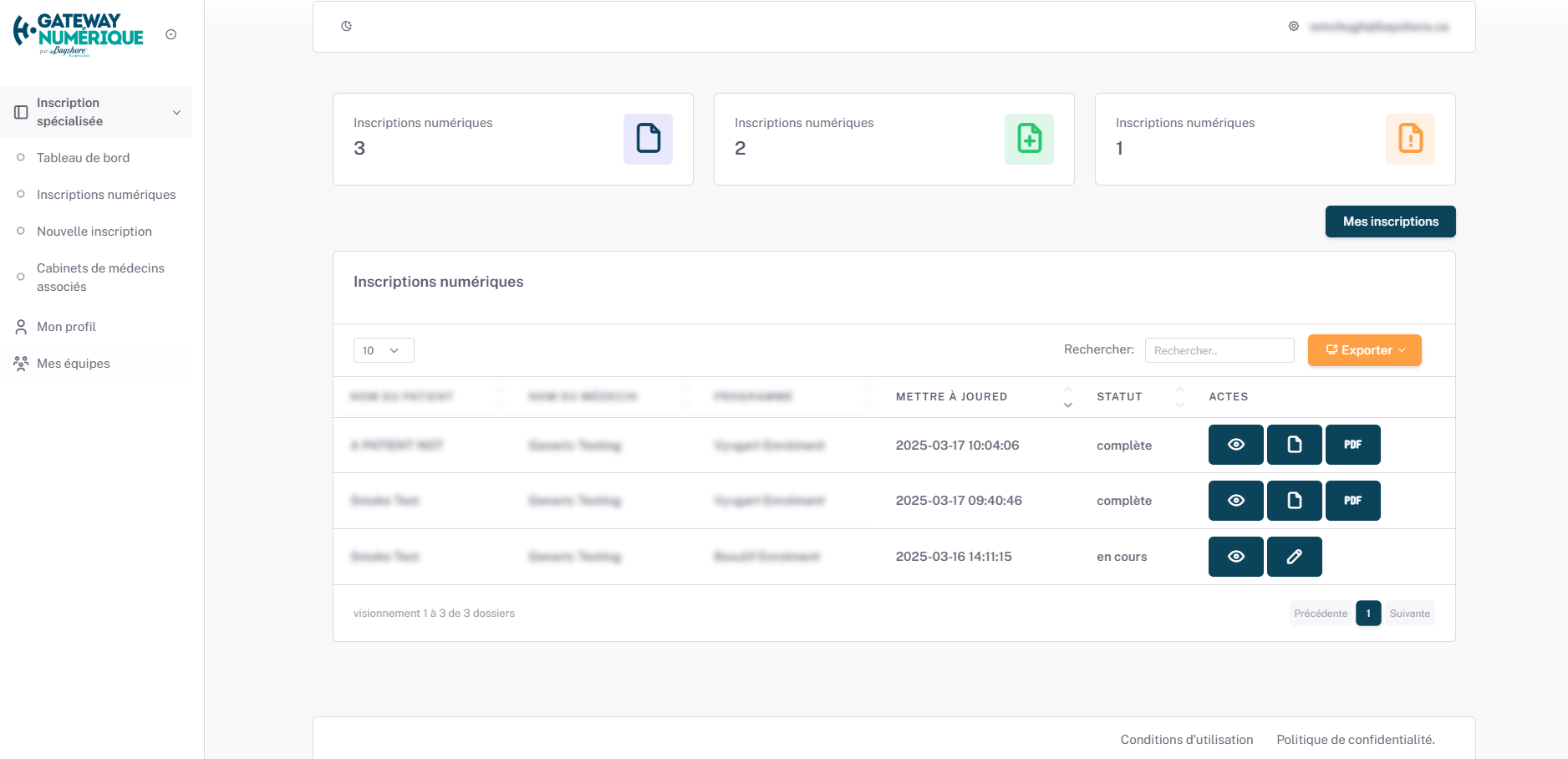Edit the en cours record pencil icon
1568x759 pixels.
pyautogui.click(x=1295, y=557)
